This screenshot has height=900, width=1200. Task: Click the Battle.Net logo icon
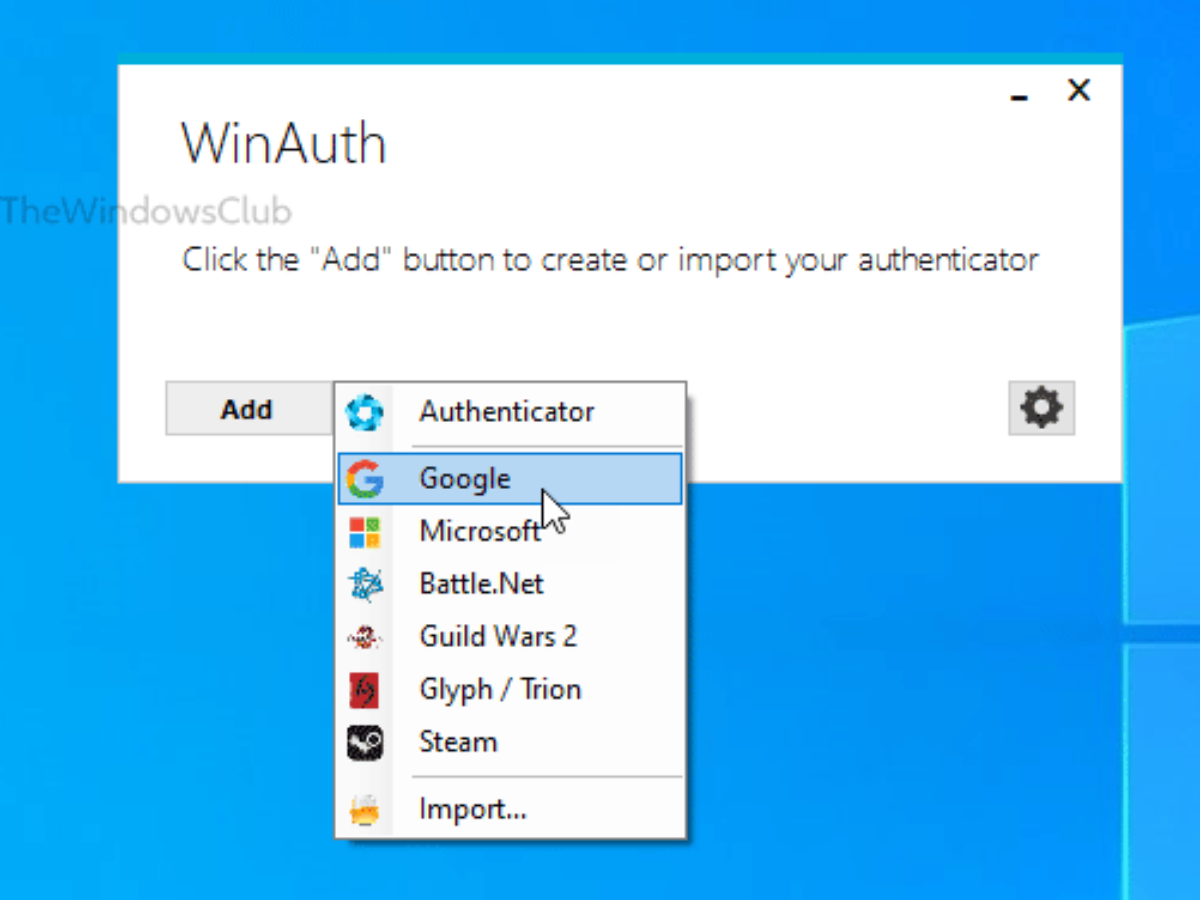tap(364, 584)
